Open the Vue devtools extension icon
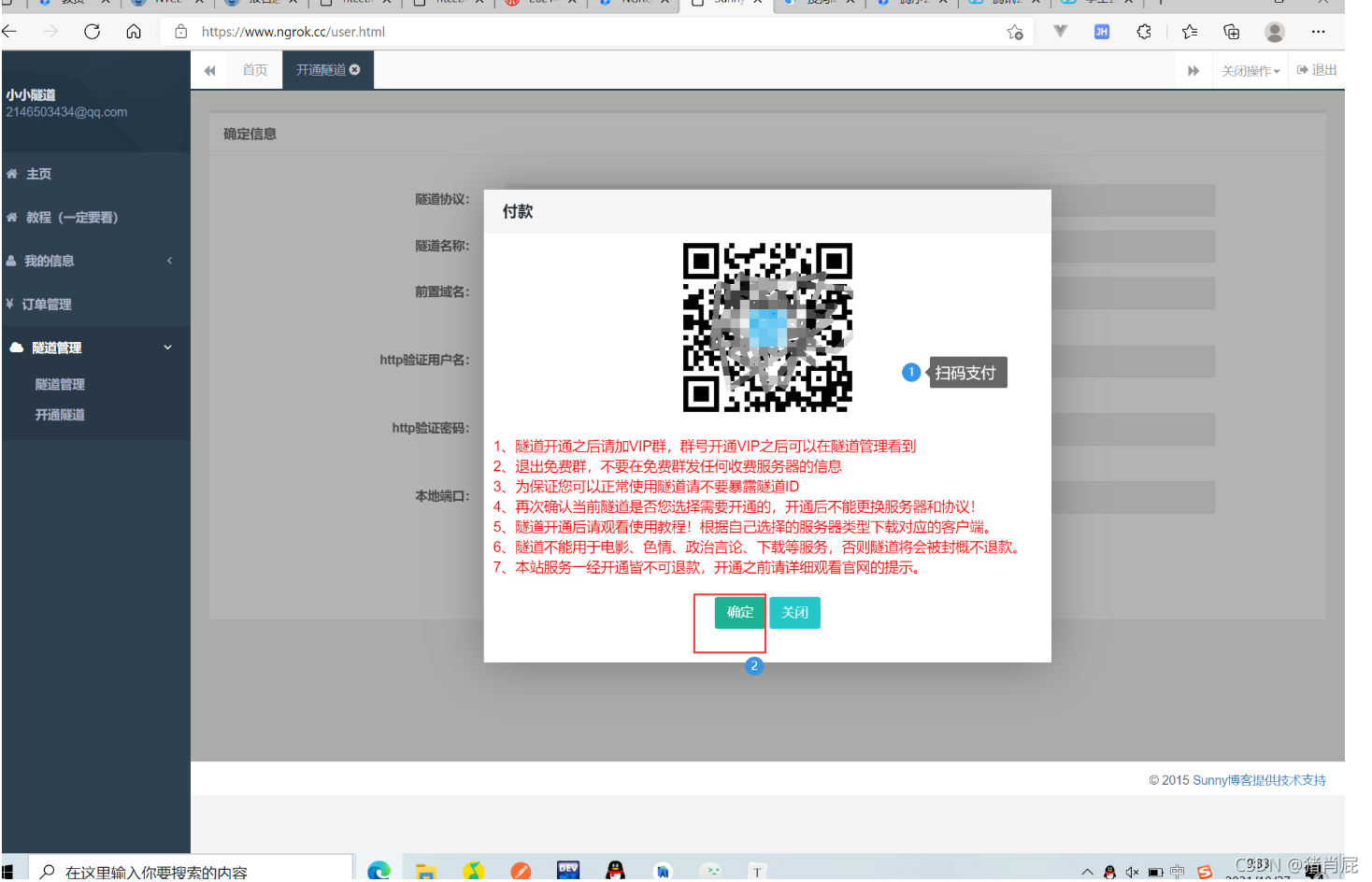Image resolution: width=1372 pixels, height=882 pixels. pyautogui.click(x=1060, y=32)
